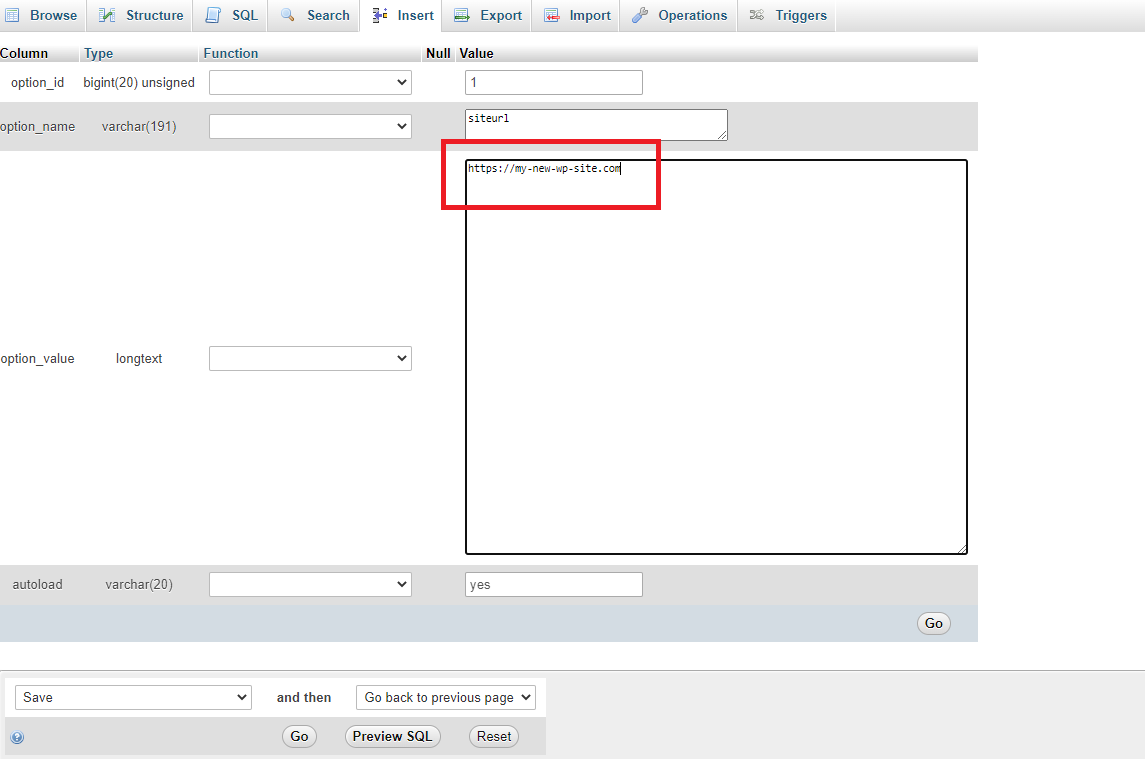Click the Function column header
Viewport: 1145px width, 759px height.
(231, 53)
